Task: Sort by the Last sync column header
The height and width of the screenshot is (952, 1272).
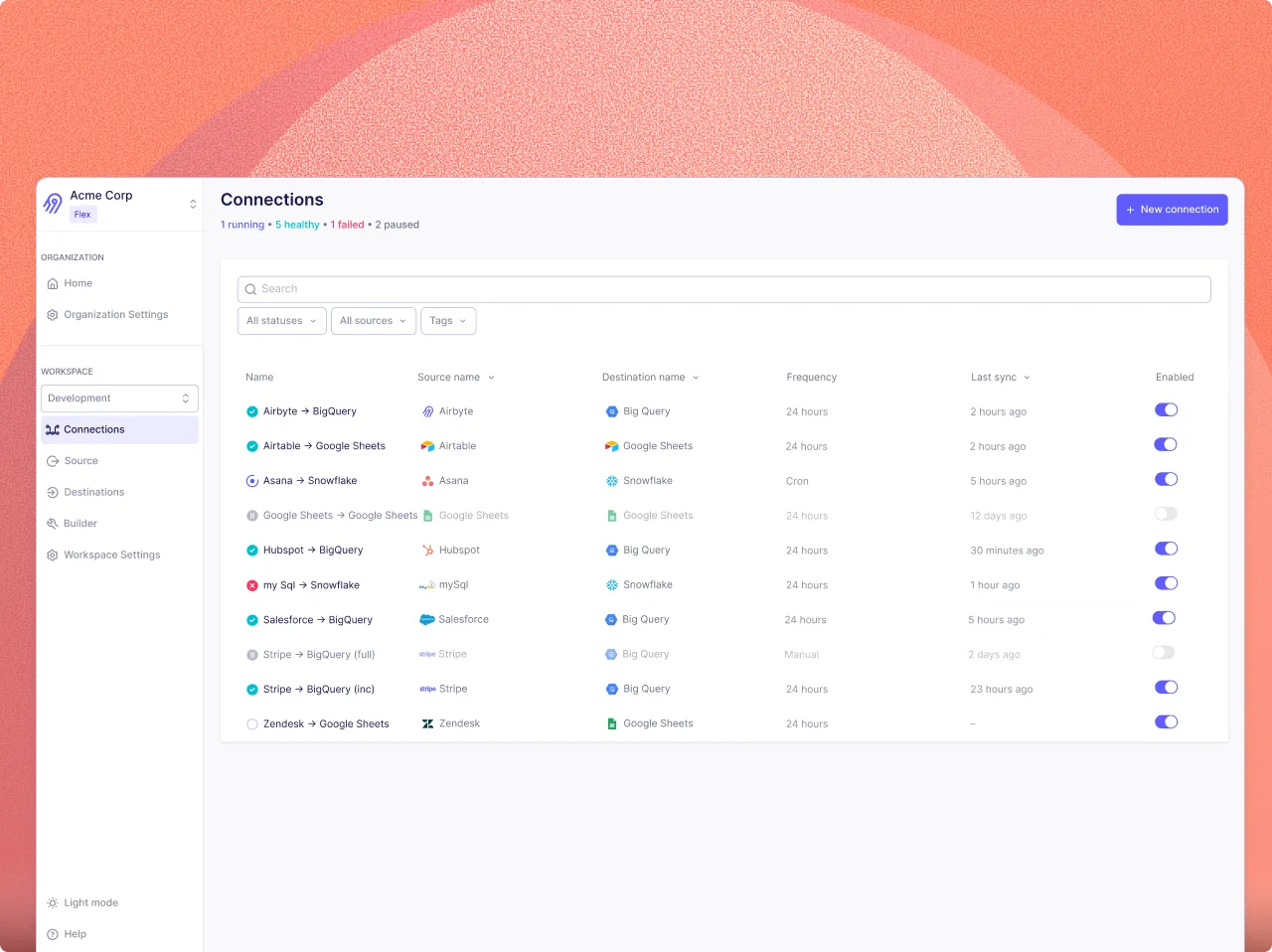Action: pyautogui.click(x=1001, y=378)
